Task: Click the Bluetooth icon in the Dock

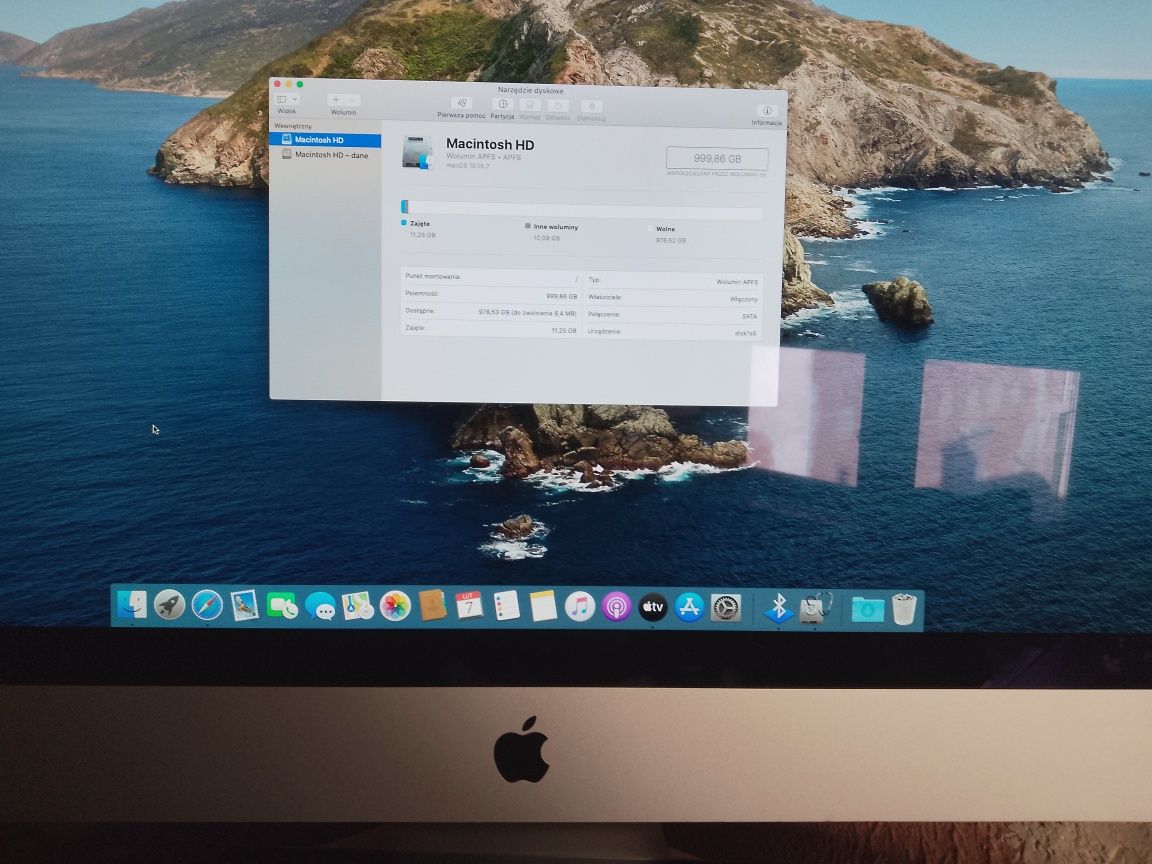Action: pyautogui.click(x=778, y=608)
